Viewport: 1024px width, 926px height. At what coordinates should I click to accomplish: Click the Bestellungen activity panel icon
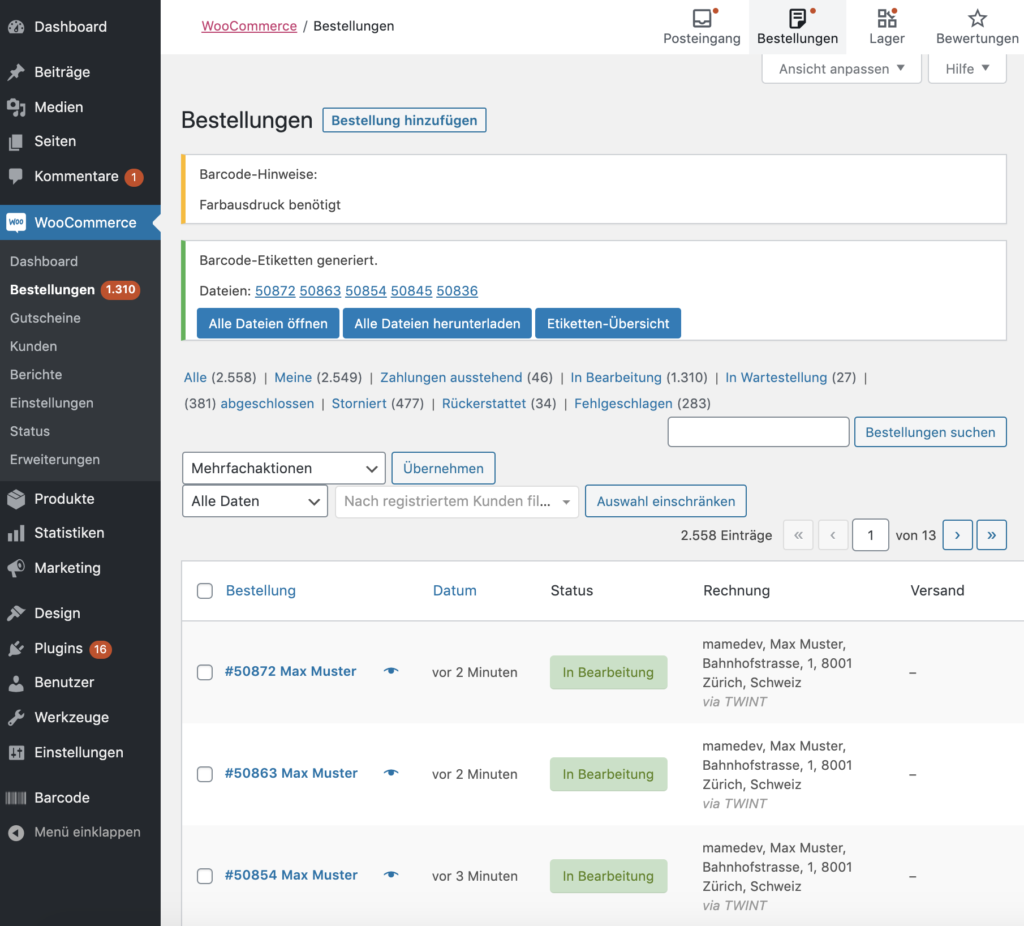coord(797,18)
